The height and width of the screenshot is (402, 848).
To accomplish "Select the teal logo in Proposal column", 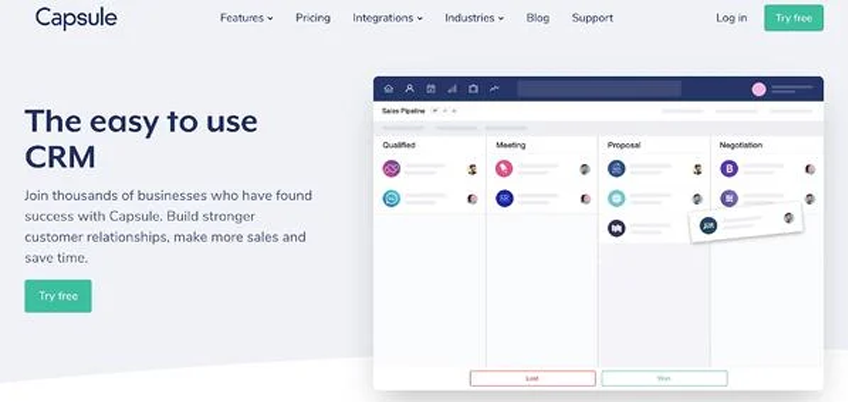I will pos(616,199).
